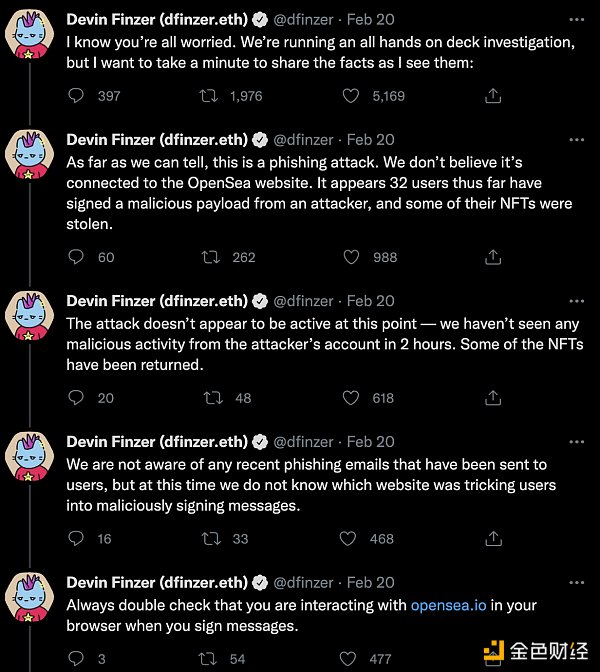
Task: Reply to the tweet with 20 replies
Action: tap(76, 398)
